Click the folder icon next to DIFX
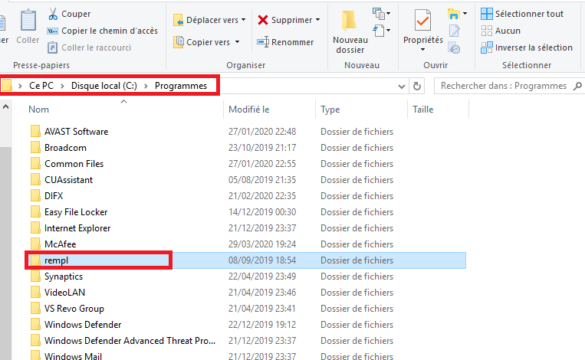 (35, 195)
